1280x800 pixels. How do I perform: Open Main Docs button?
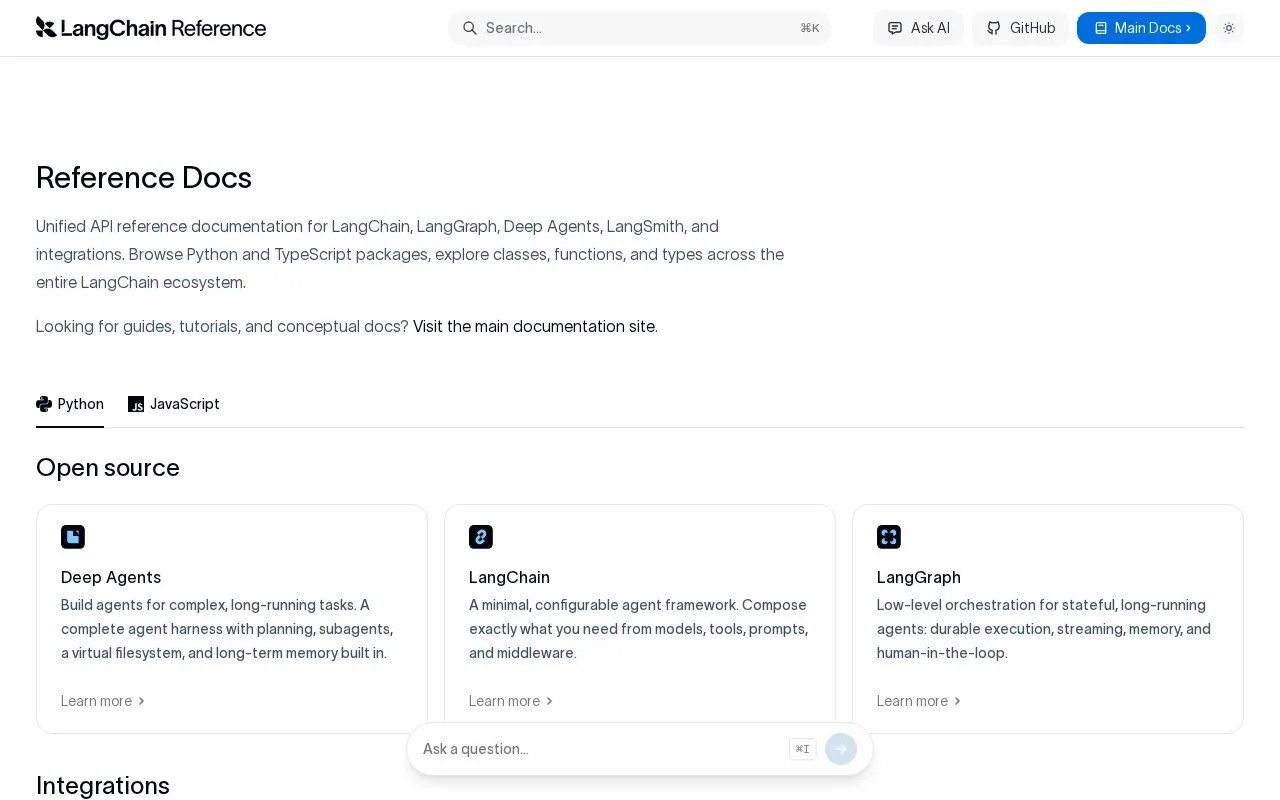pos(1141,28)
